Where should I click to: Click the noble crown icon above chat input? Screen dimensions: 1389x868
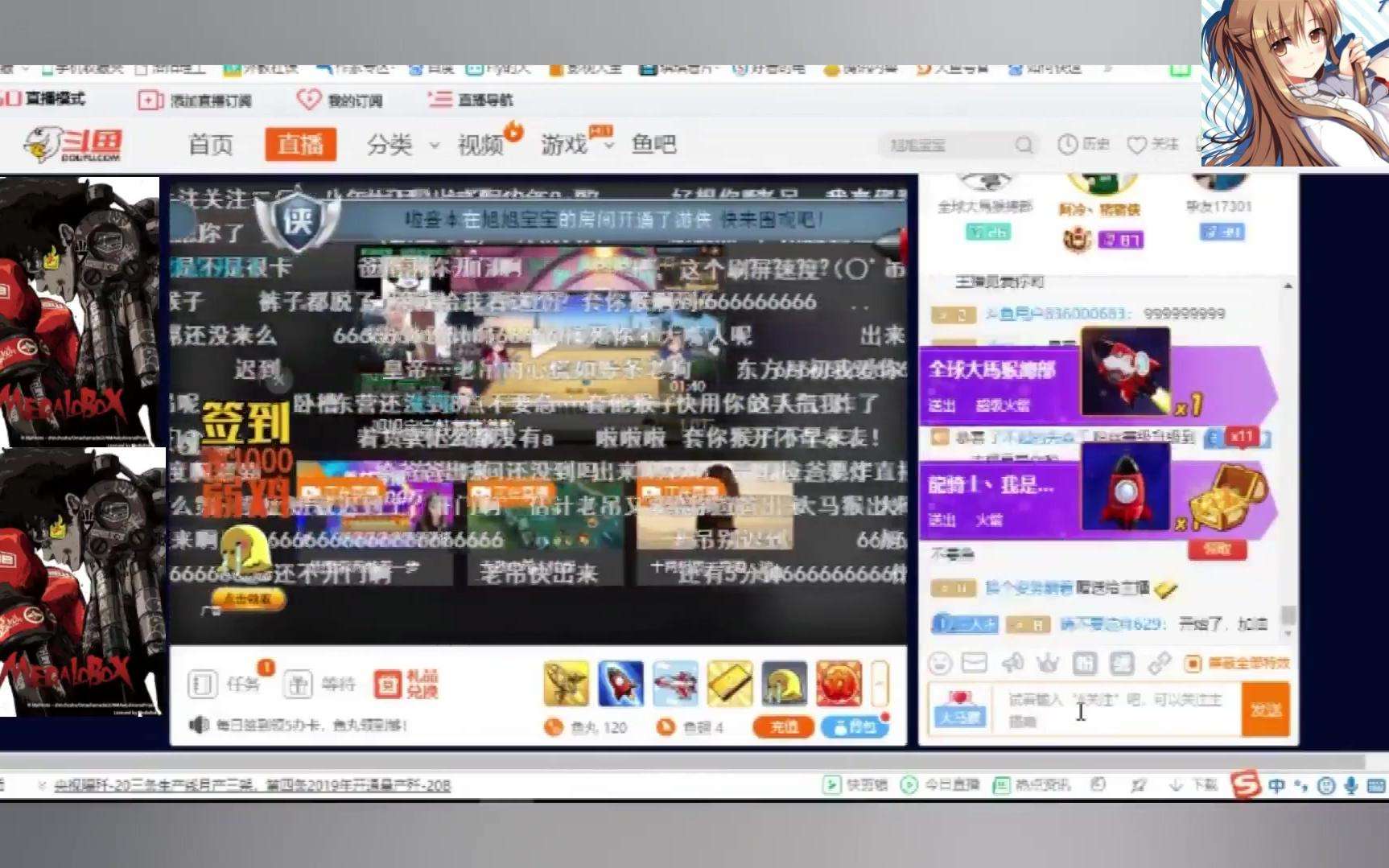[1048, 664]
